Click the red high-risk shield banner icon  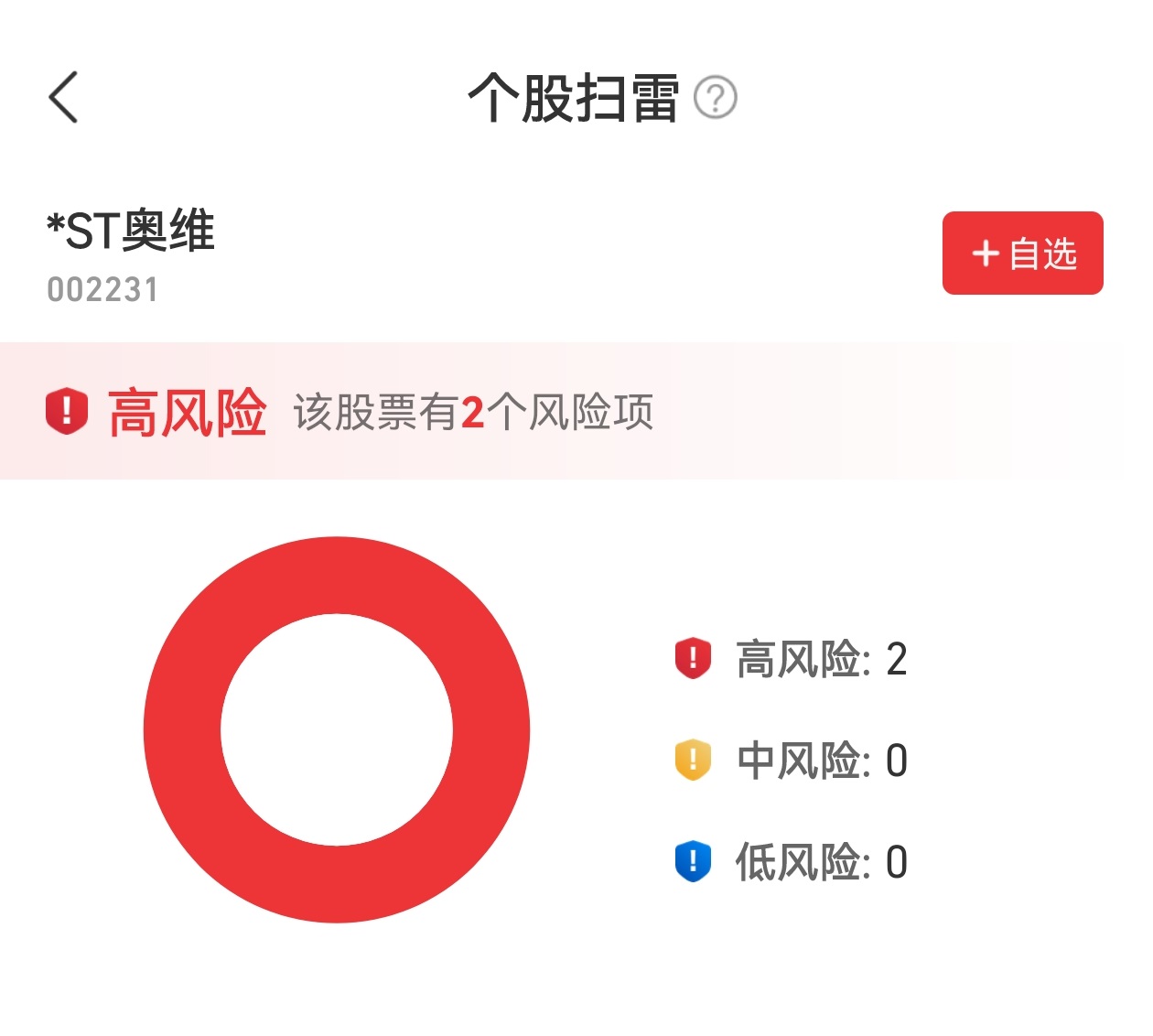coord(67,411)
